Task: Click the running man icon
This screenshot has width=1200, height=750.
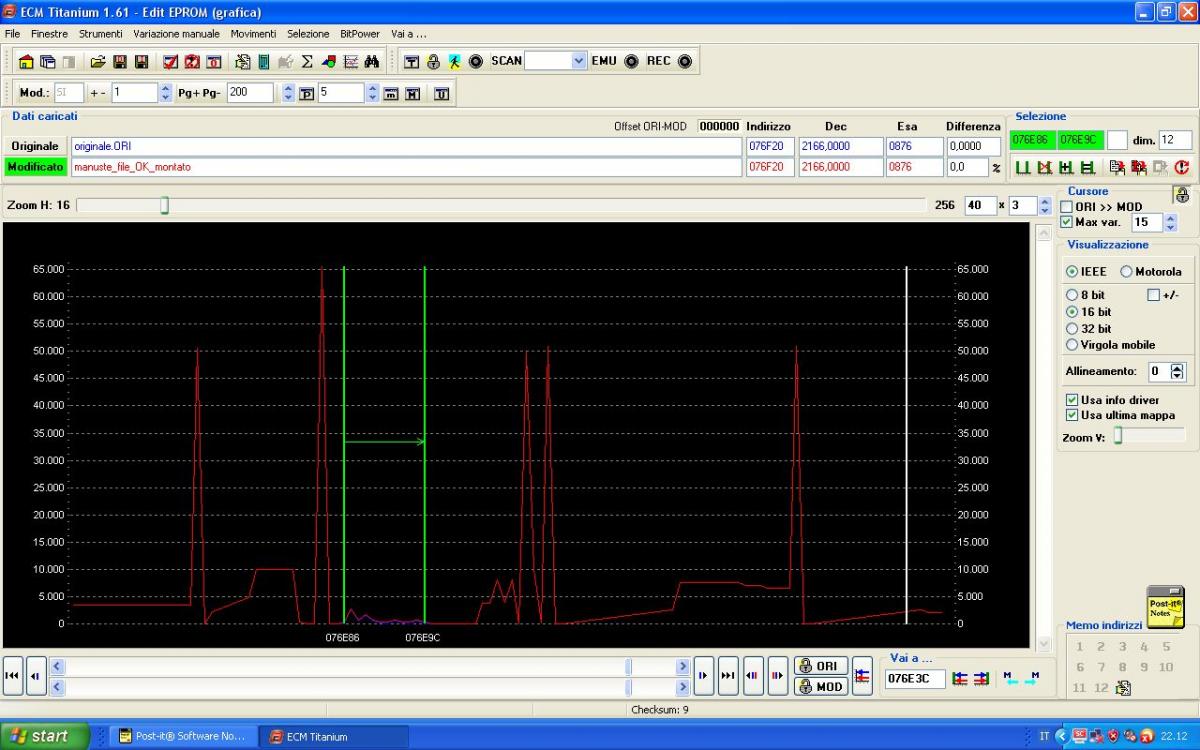Action: 454,61
